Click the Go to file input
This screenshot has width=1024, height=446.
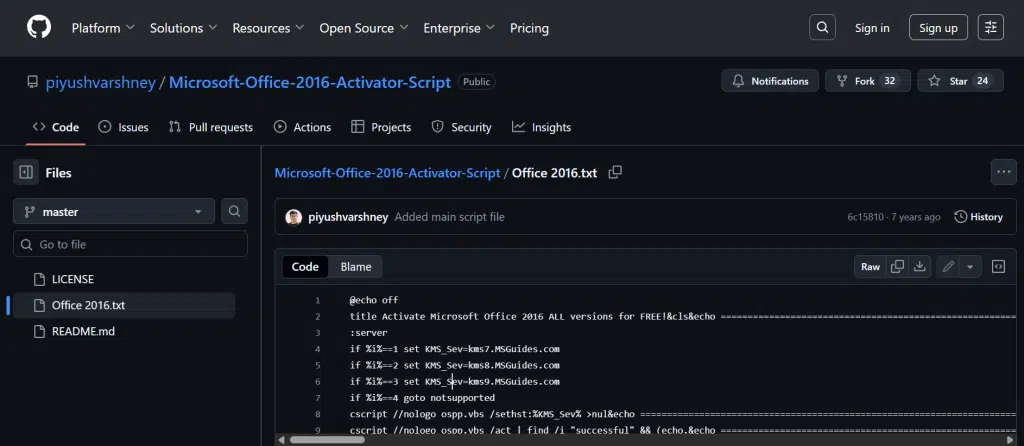pos(130,244)
